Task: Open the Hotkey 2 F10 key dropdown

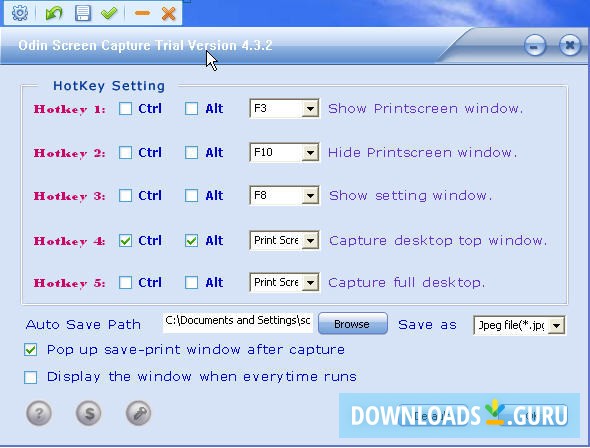Action: (x=310, y=152)
